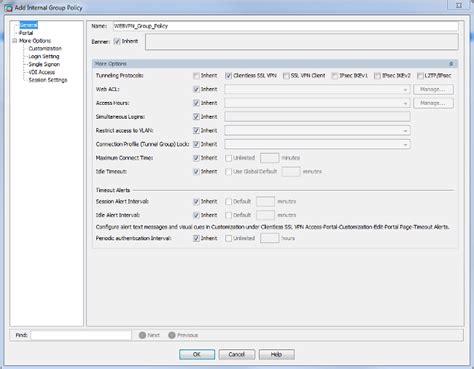Click the Find input field

click(81, 335)
